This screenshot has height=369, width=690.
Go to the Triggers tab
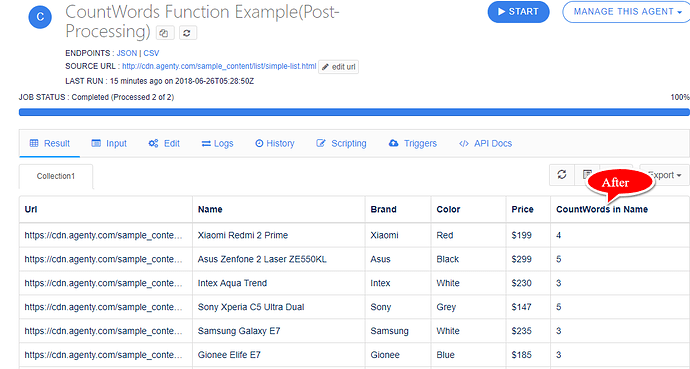413,143
